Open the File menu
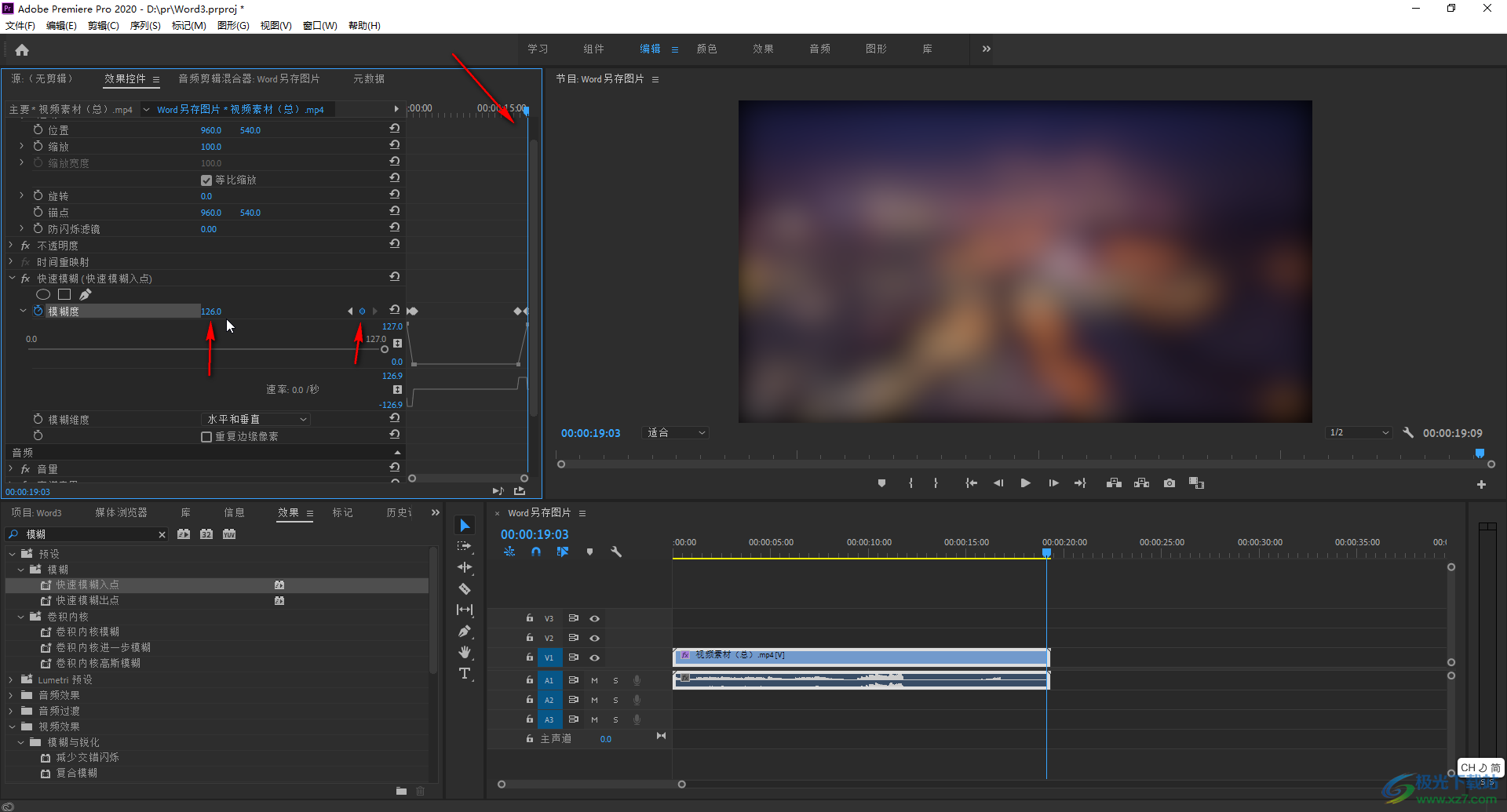 pyautogui.click(x=20, y=26)
